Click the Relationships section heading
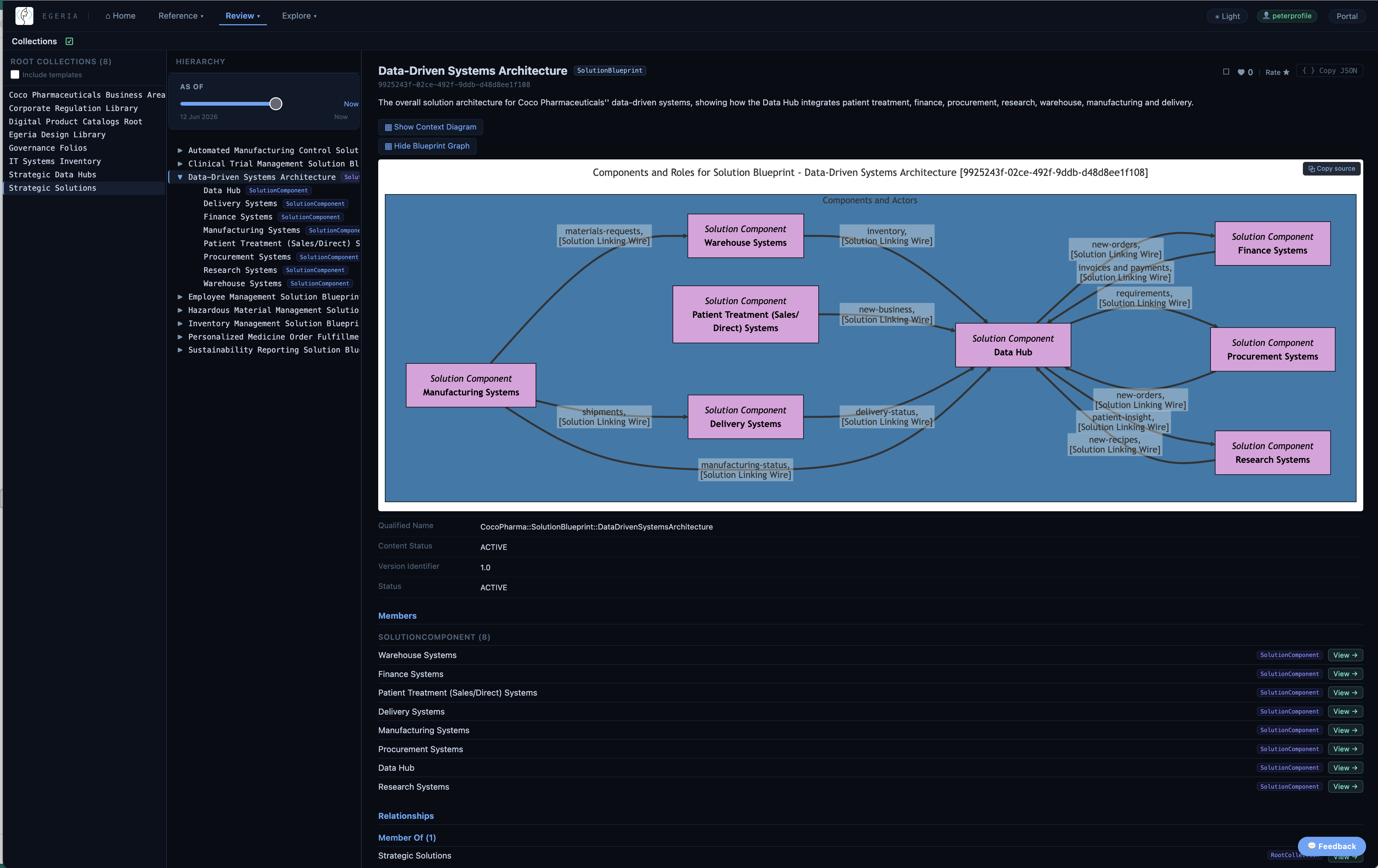Image resolution: width=1378 pixels, height=868 pixels. click(x=406, y=816)
